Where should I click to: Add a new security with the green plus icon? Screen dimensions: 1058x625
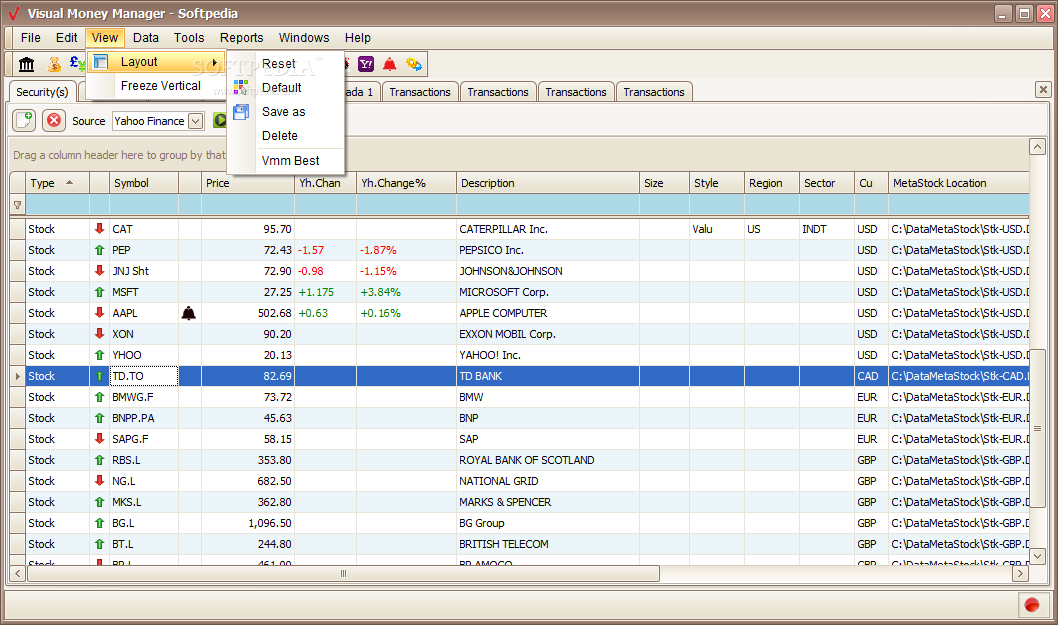[x=25, y=121]
